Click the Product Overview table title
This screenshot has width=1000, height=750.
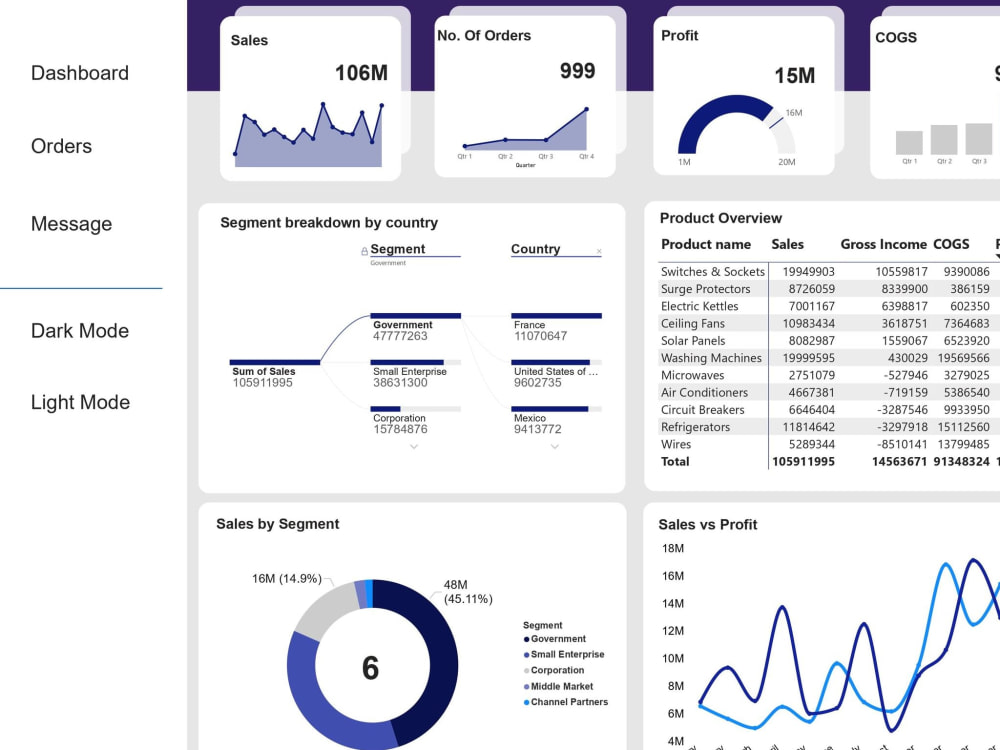[721, 218]
